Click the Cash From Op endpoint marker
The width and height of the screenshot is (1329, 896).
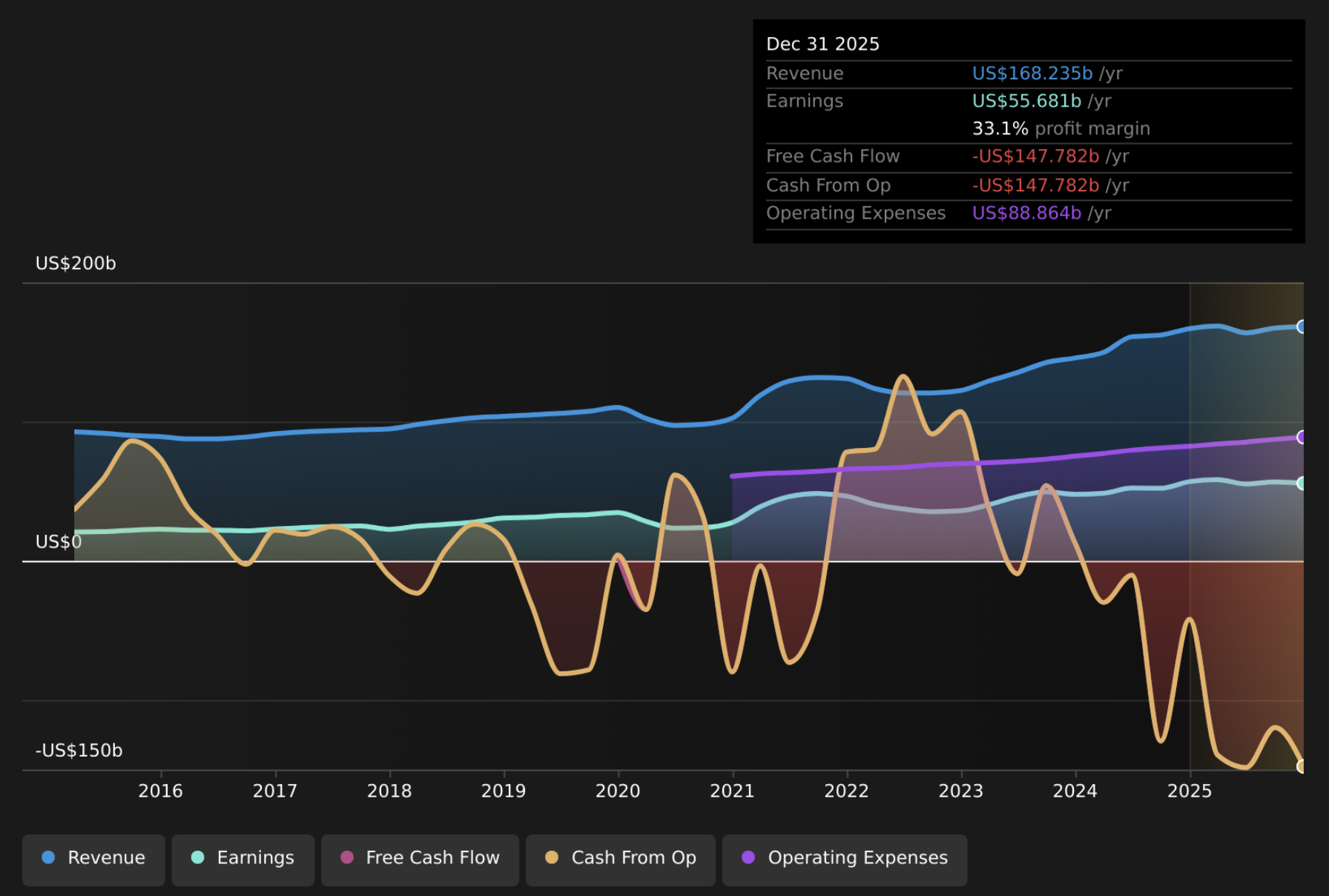(x=1302, y=765)
